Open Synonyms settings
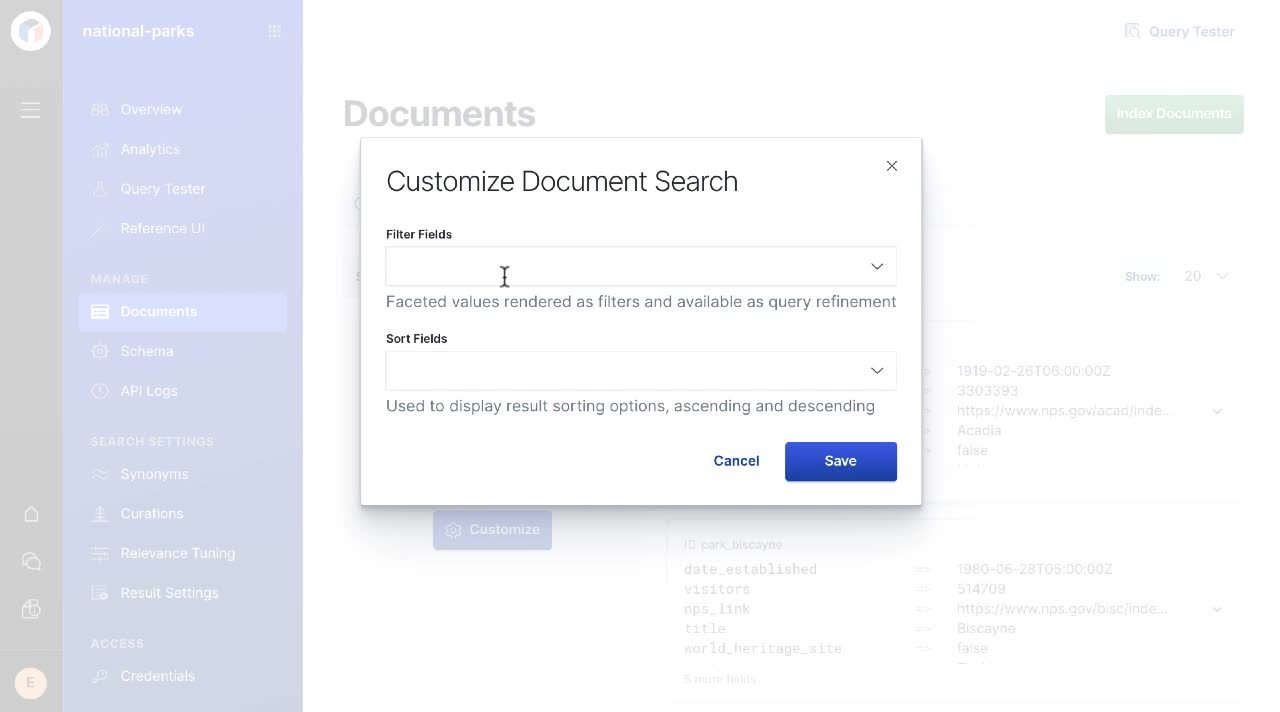The image size is (1280, 712). click(154, 474)
